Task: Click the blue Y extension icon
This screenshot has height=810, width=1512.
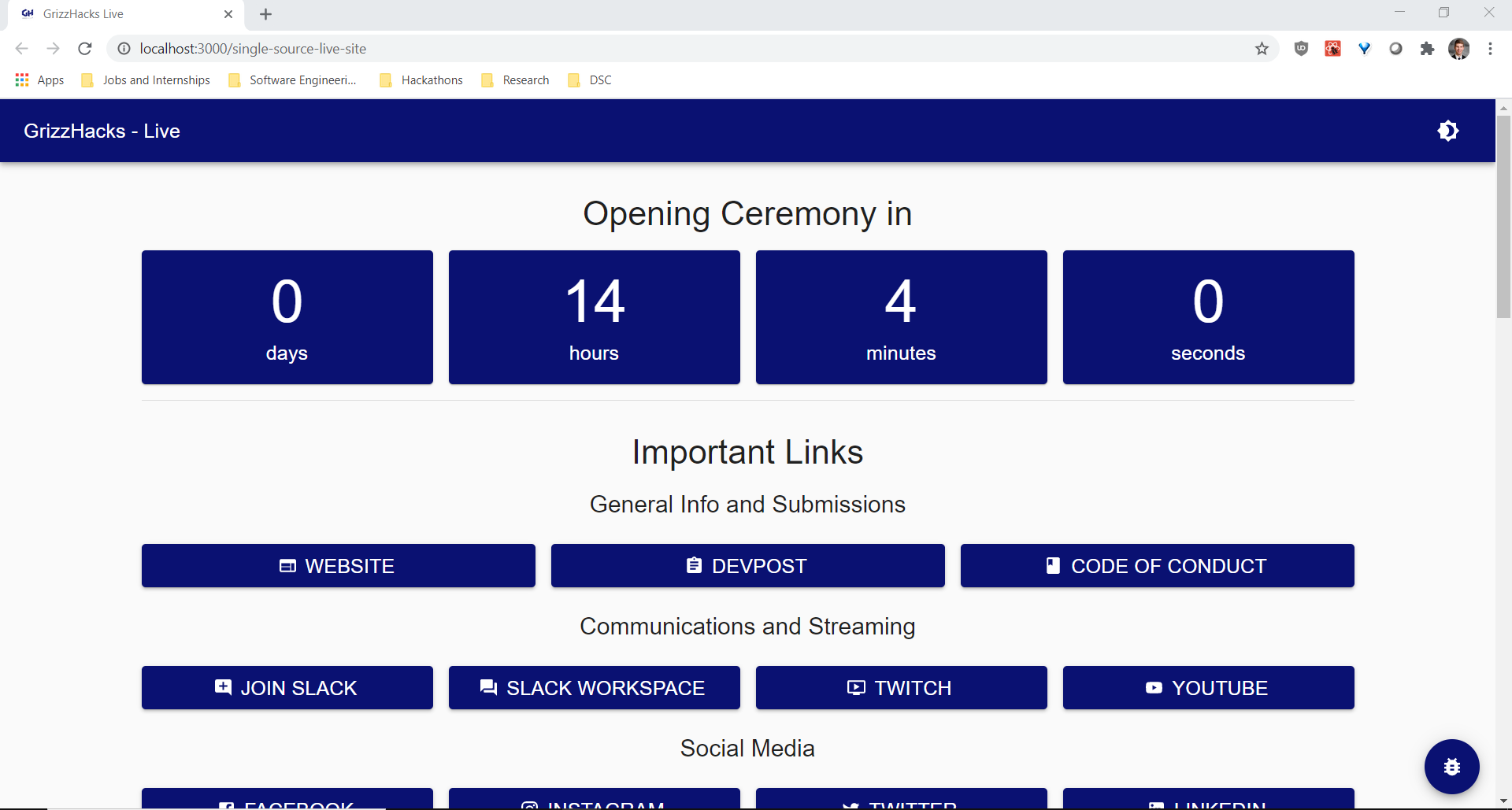Action: [x=1364, y=49]
